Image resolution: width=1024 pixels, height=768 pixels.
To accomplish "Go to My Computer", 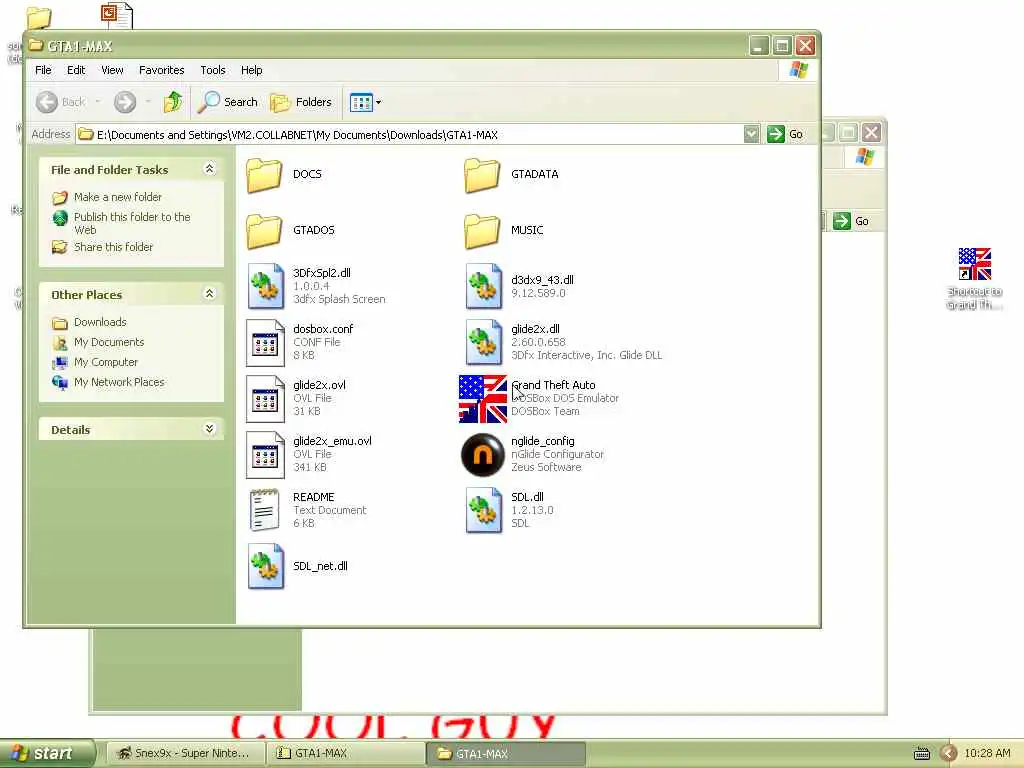I will point(106,362).
